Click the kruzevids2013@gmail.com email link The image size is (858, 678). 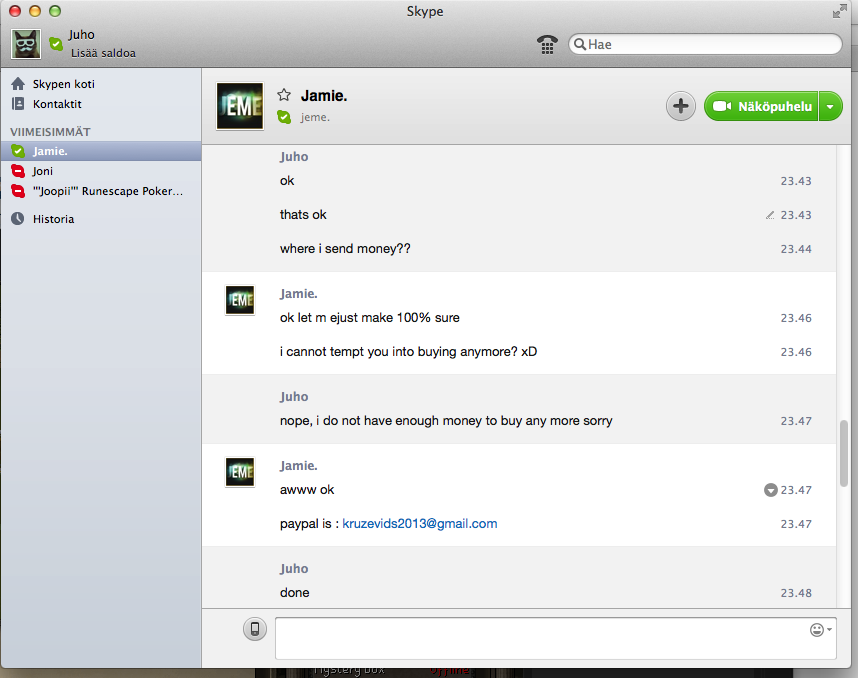pos(419,524)
